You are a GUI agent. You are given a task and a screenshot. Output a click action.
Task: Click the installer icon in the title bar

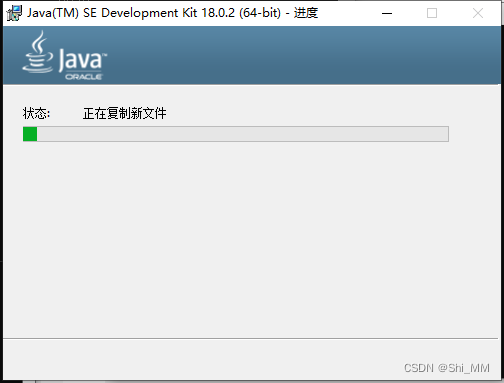point(14,13)
